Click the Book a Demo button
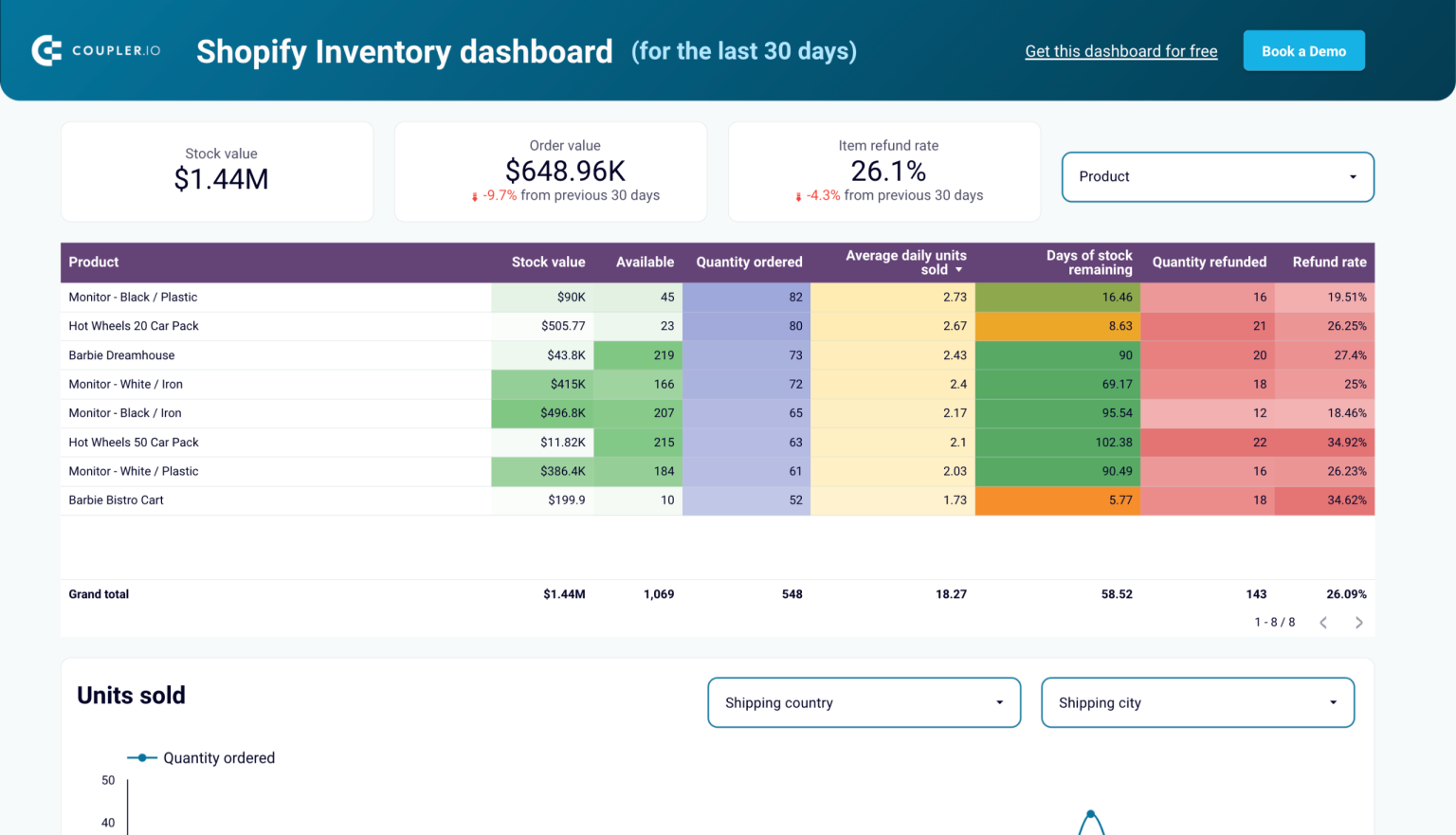Screen dimensions: 1456x835 (x=1303, y=50)
